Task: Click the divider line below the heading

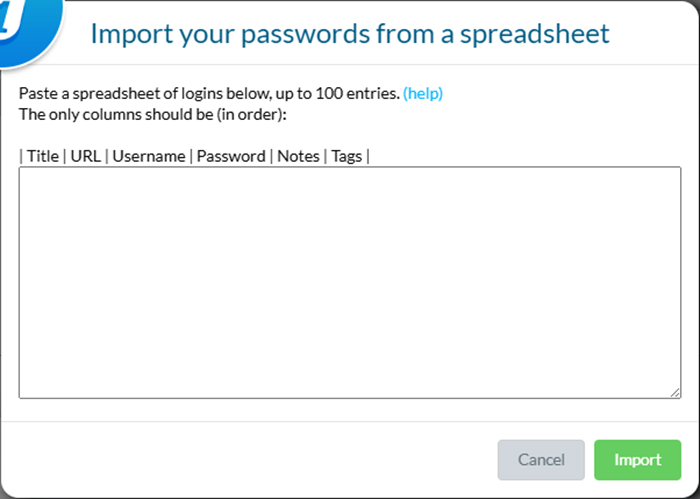Action: tap(350, 65)
